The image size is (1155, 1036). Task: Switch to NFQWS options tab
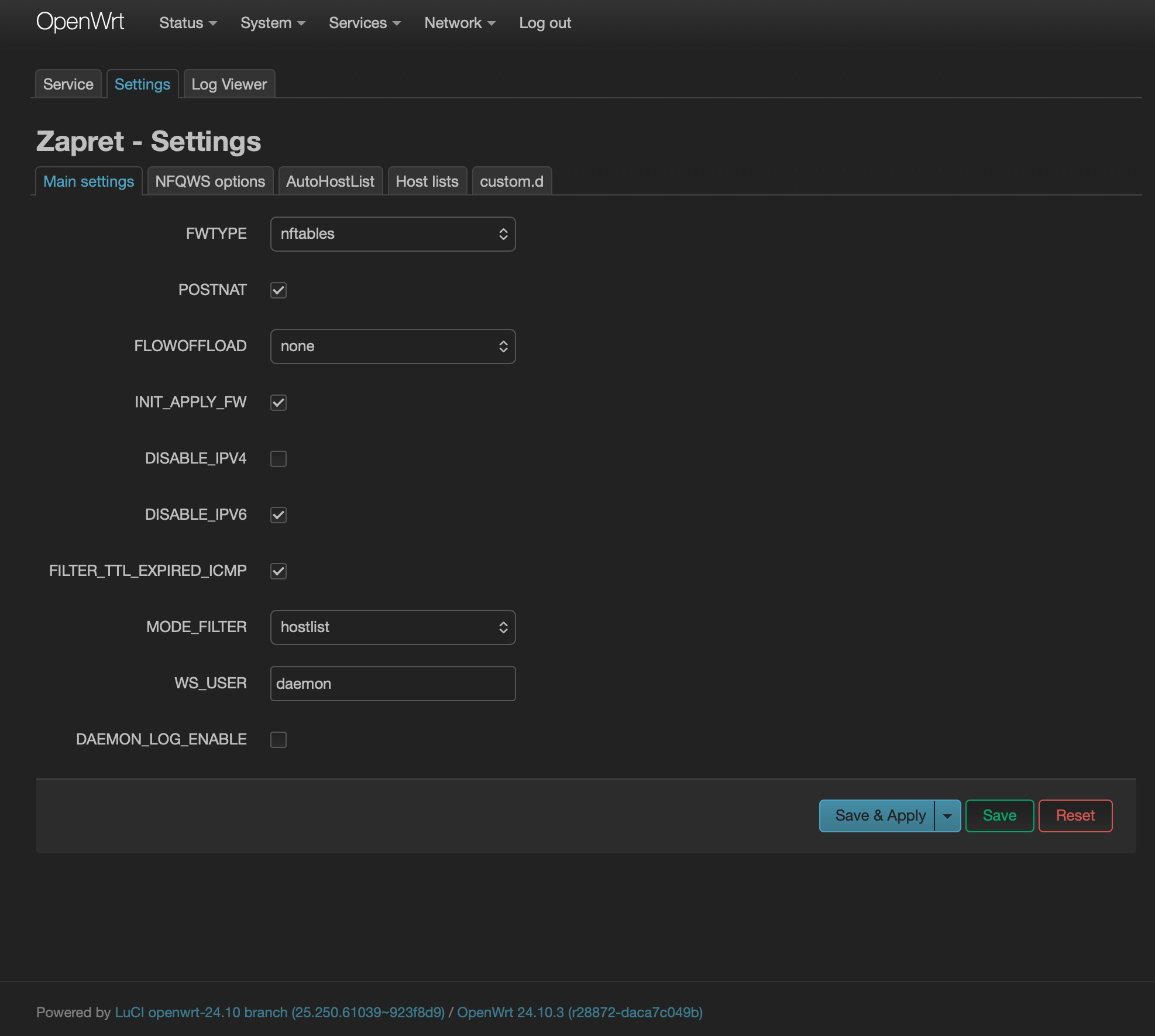pyautogui.click(x=210, y=181)
